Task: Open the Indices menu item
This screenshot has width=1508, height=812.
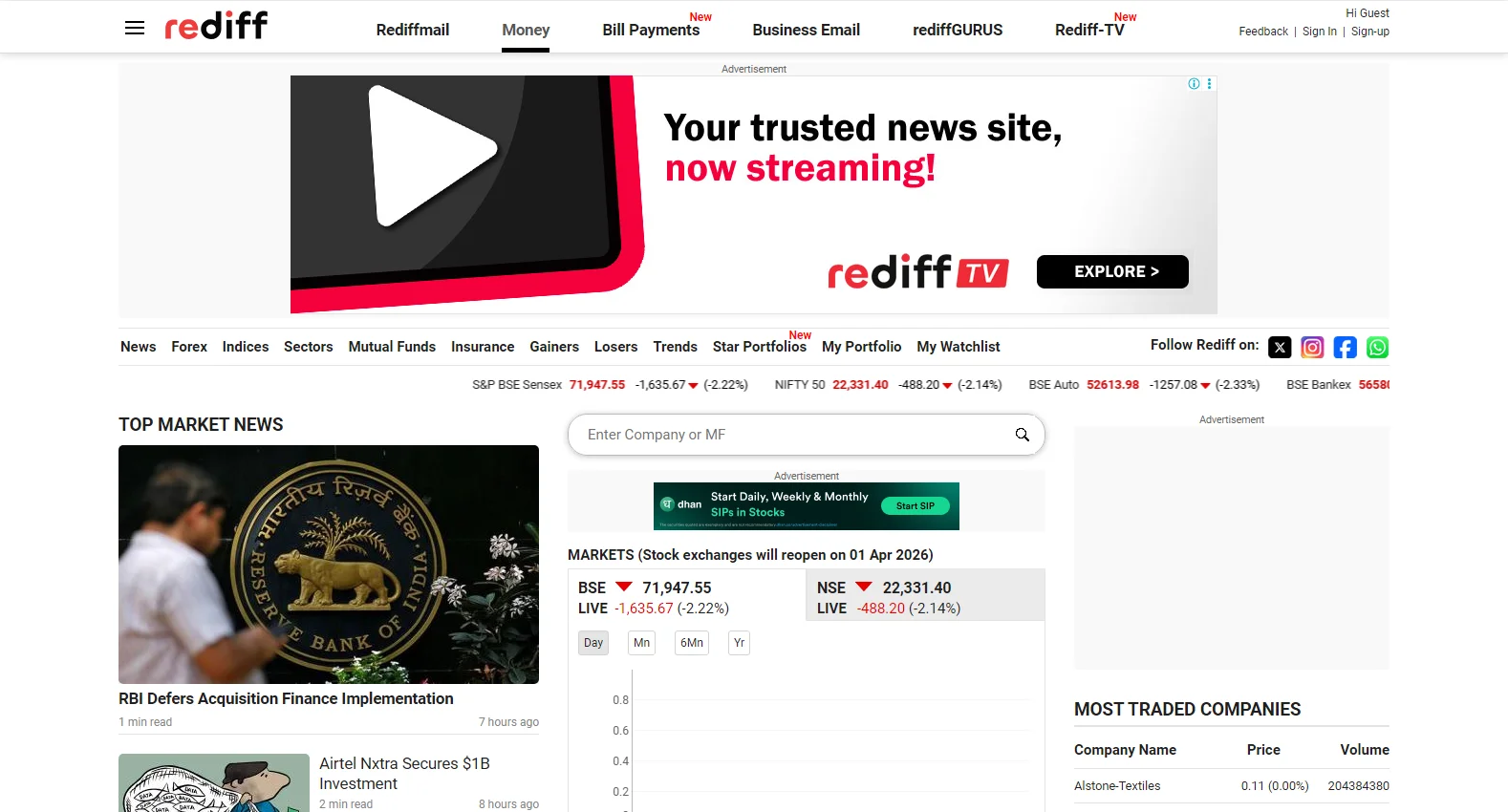Action: 246,347
